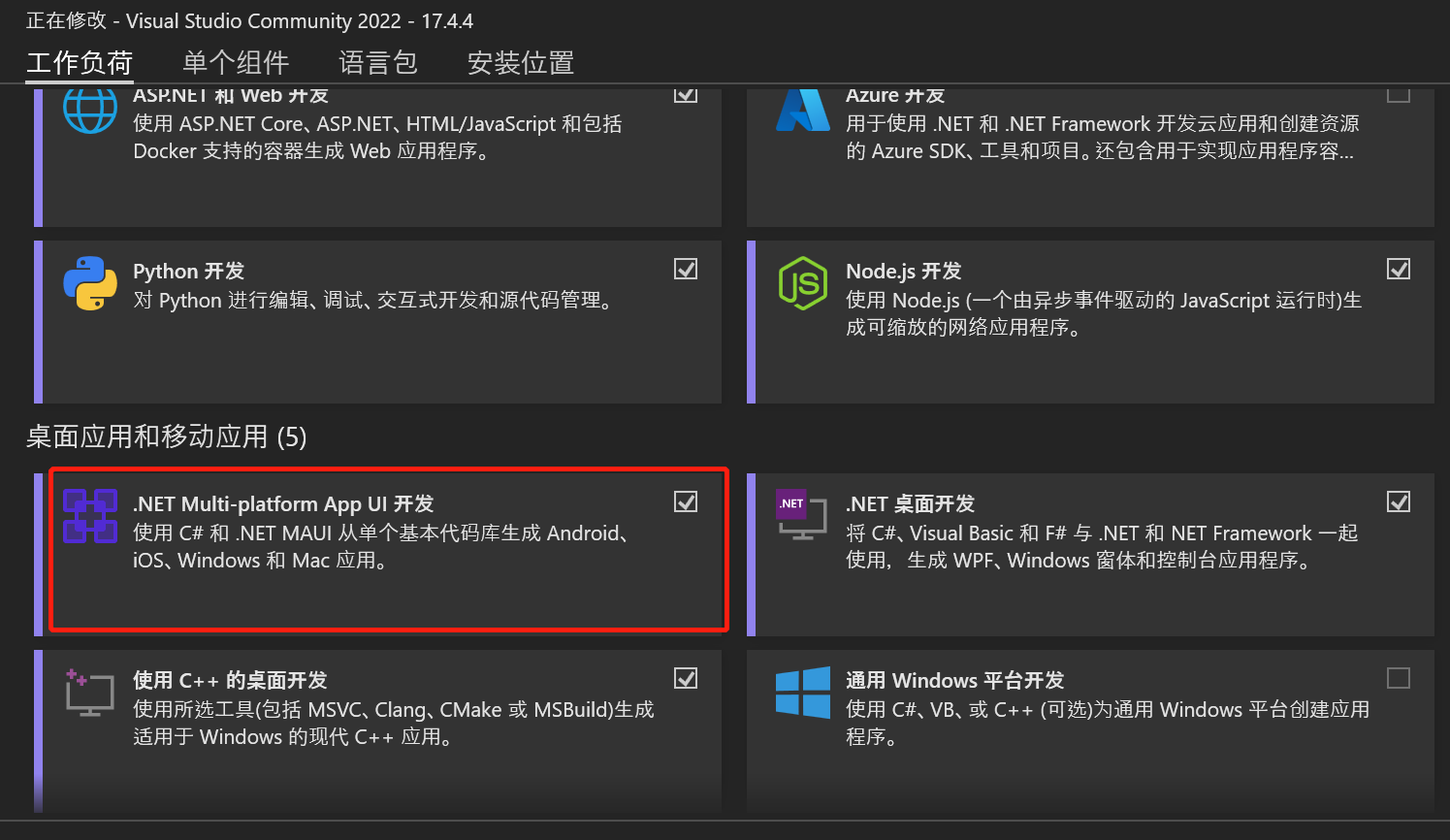Viewport: 1450px width, 840px height.
Task: Toggle .NET Multi-platform App UI checkbox
Action: point(686,501)
